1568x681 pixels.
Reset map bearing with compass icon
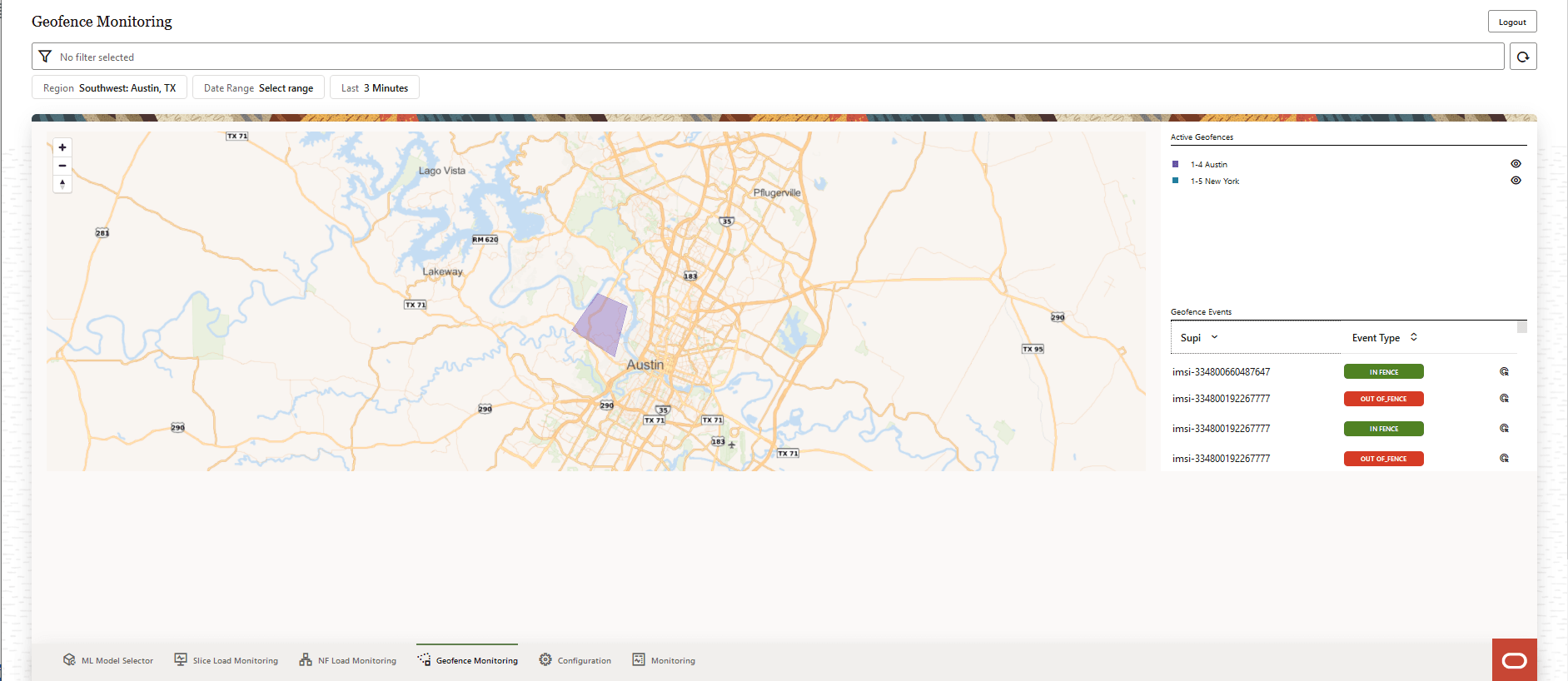[x=62, y=184]
